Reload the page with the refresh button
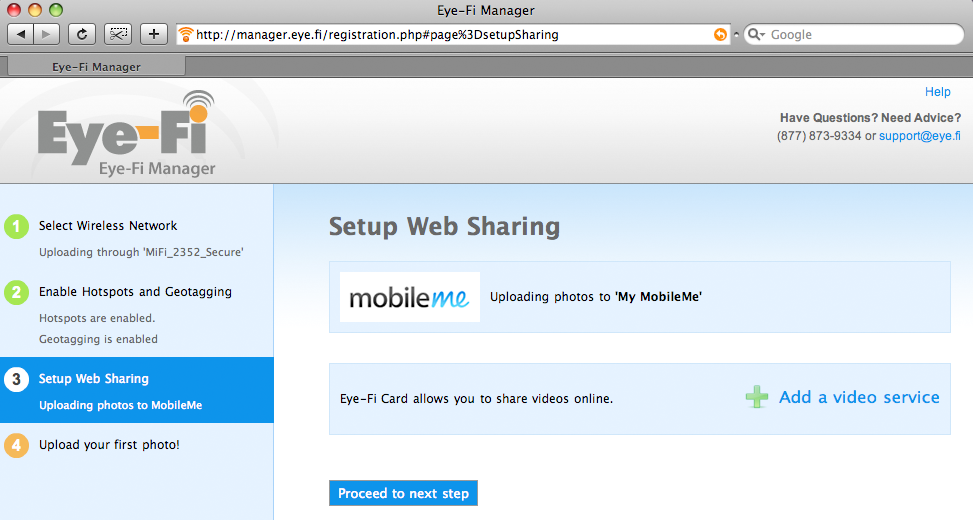This screenshot has width=973, height=520. [x=82, y=34]
